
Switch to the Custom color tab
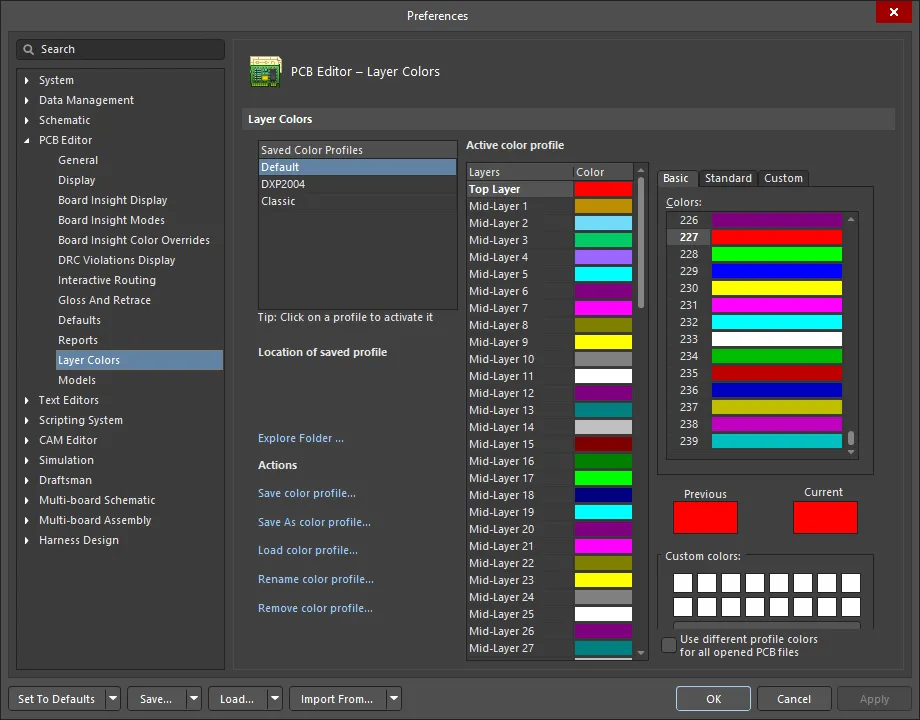tap(783, 178)
